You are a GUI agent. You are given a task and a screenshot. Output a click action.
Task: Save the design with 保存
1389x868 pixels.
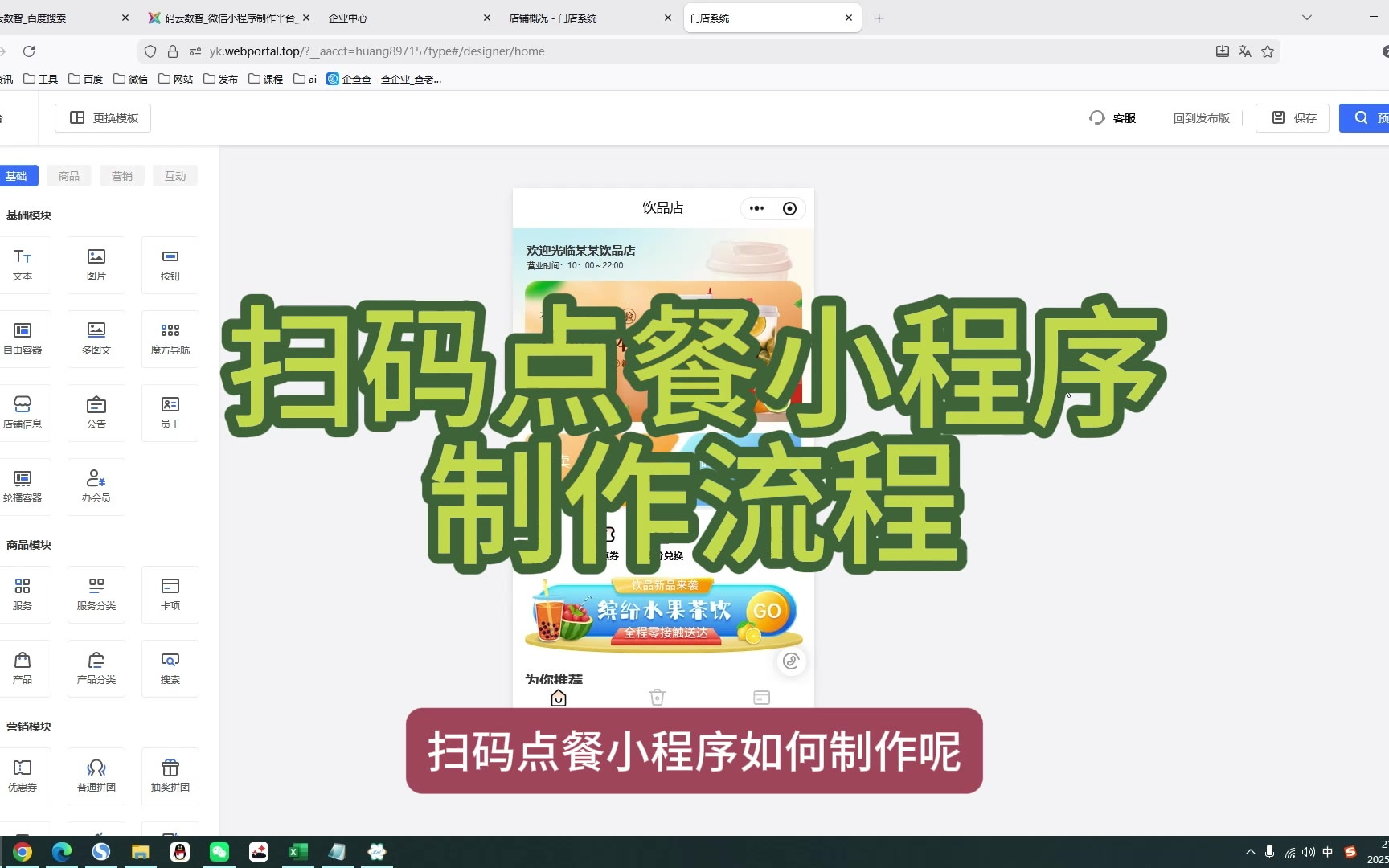pyautogui.click(x=1293, y=118)
